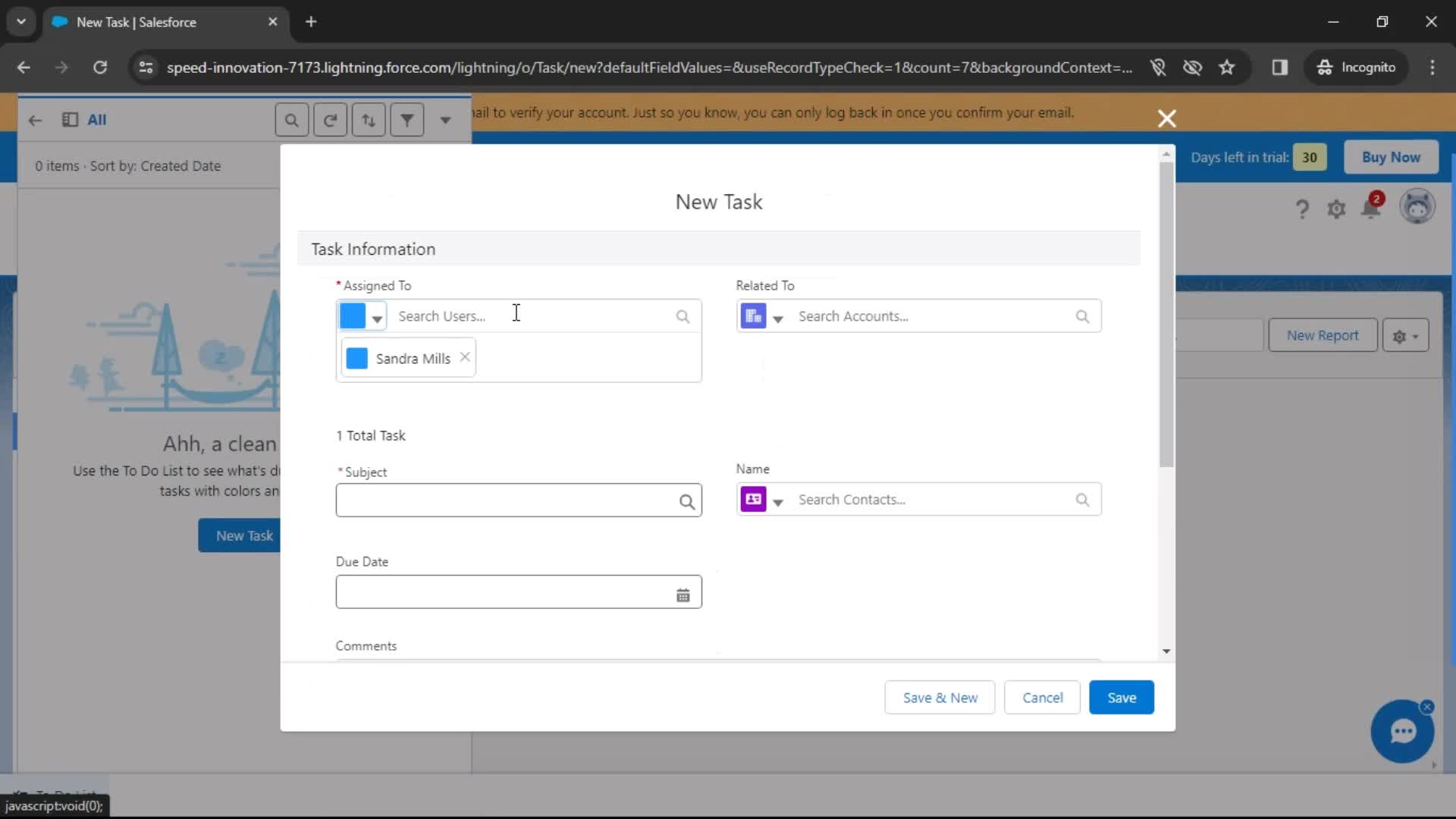This screenshot has height=819, width=1456.
Task: Open the tab search dropdown
Action: pos(21,22)
